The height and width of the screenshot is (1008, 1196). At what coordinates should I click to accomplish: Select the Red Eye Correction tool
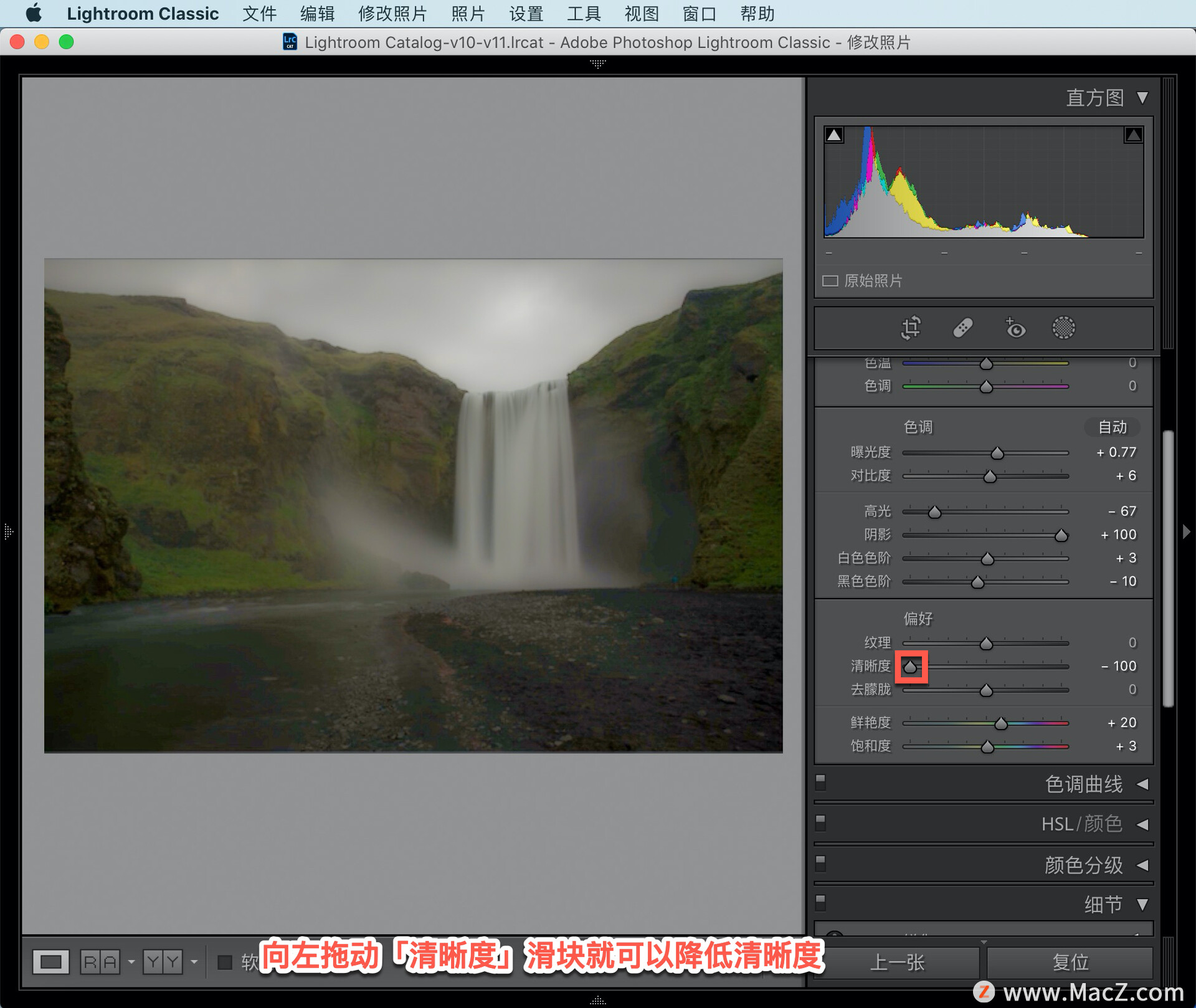(x=1015, y=328)
